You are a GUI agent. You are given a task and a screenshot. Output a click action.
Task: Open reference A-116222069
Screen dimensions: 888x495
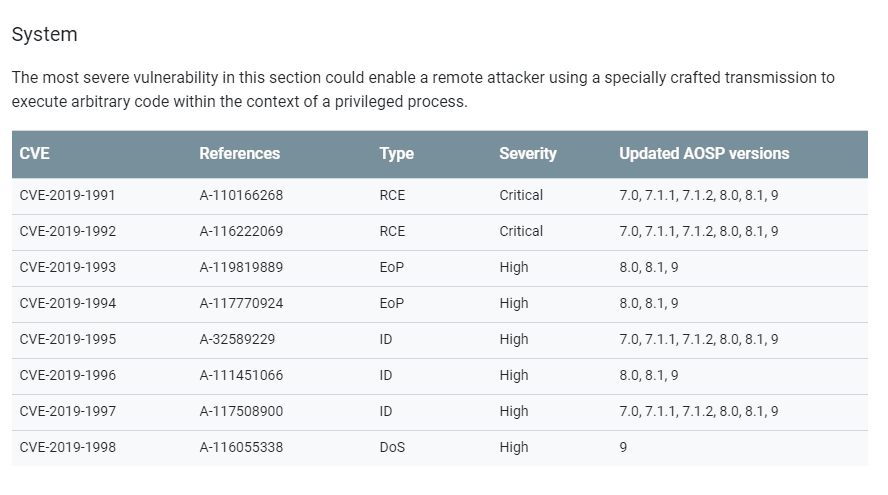coord(241,231)
